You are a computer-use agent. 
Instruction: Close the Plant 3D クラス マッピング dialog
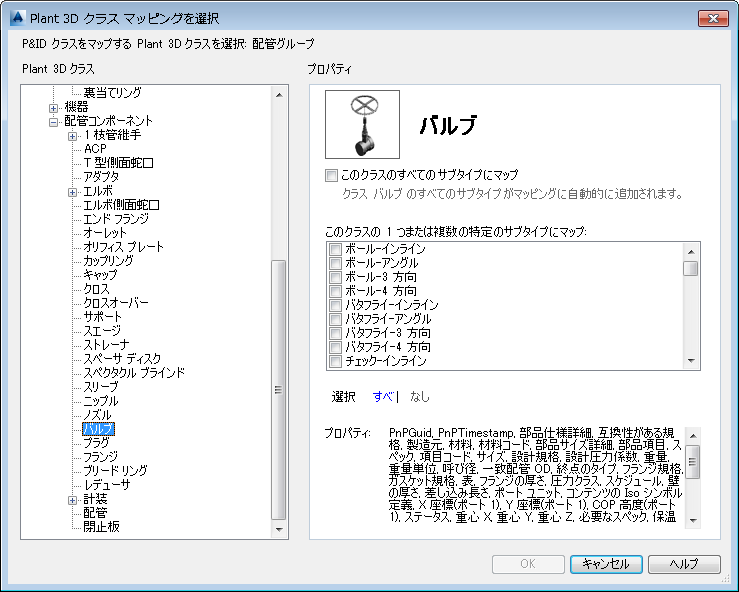point(713,18)
